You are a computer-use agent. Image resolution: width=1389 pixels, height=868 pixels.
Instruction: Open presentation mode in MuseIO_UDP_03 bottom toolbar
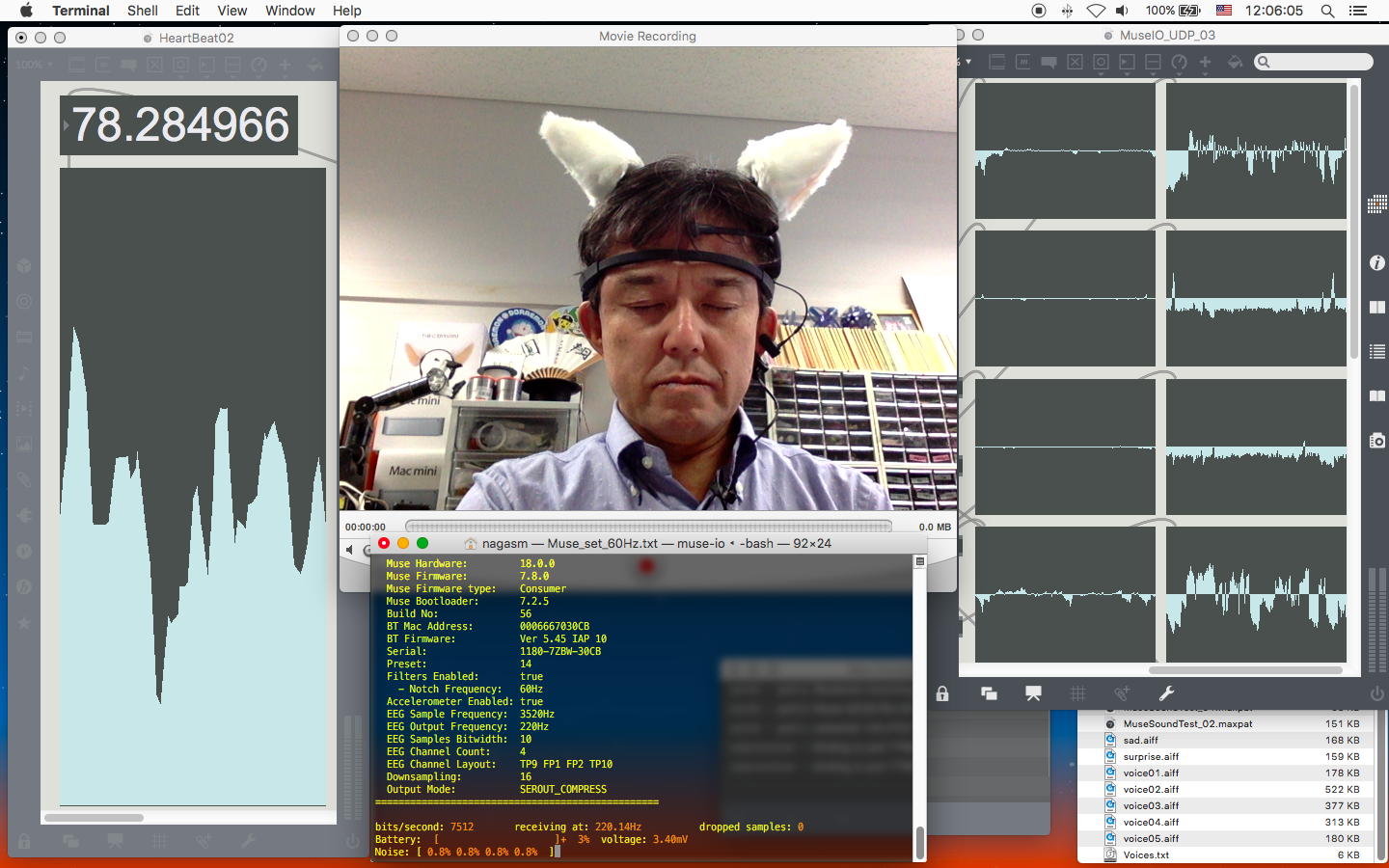pos(1033,693)
